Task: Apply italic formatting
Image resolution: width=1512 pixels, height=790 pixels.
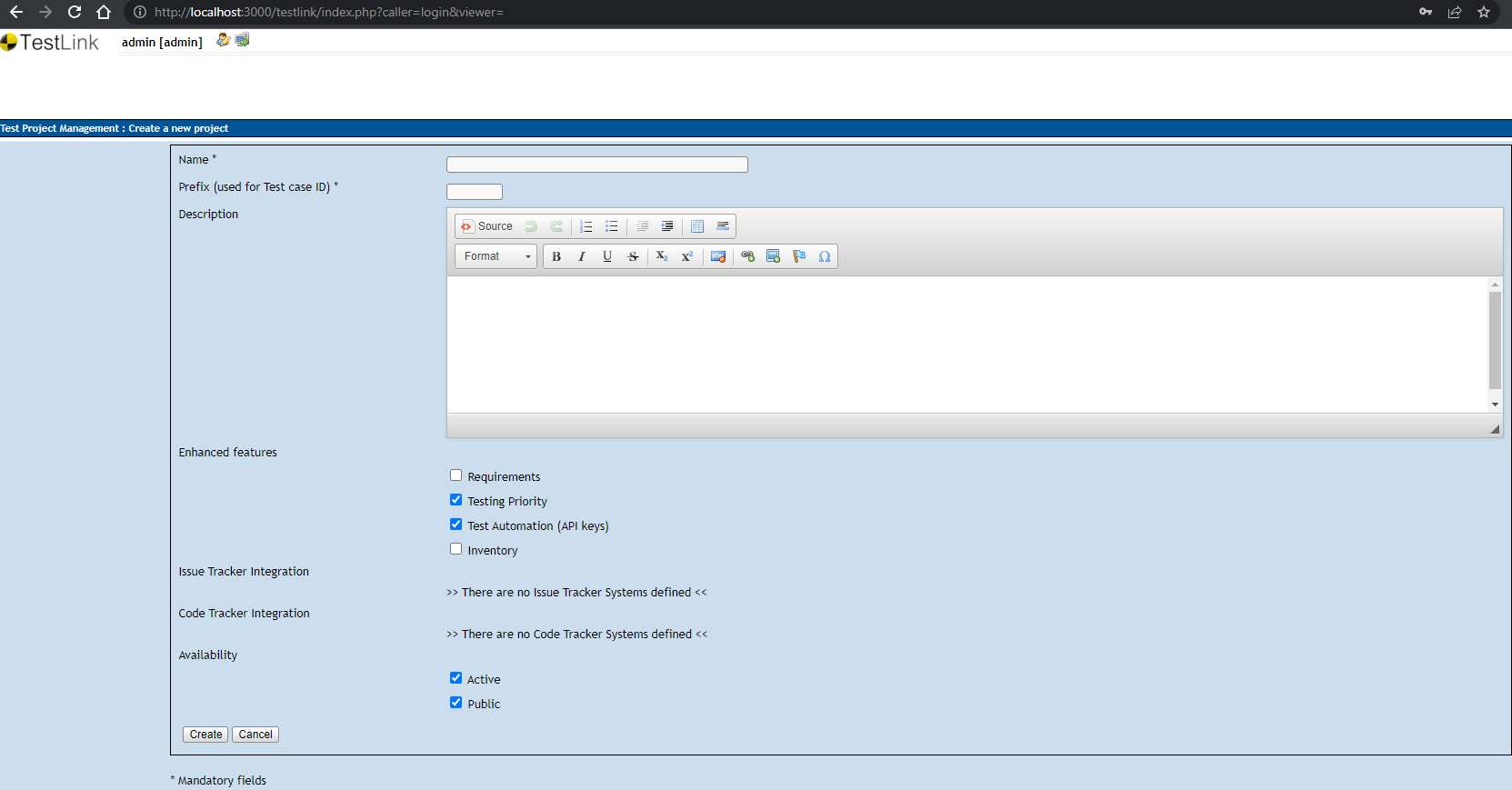Action: click(x=582, y=256)
